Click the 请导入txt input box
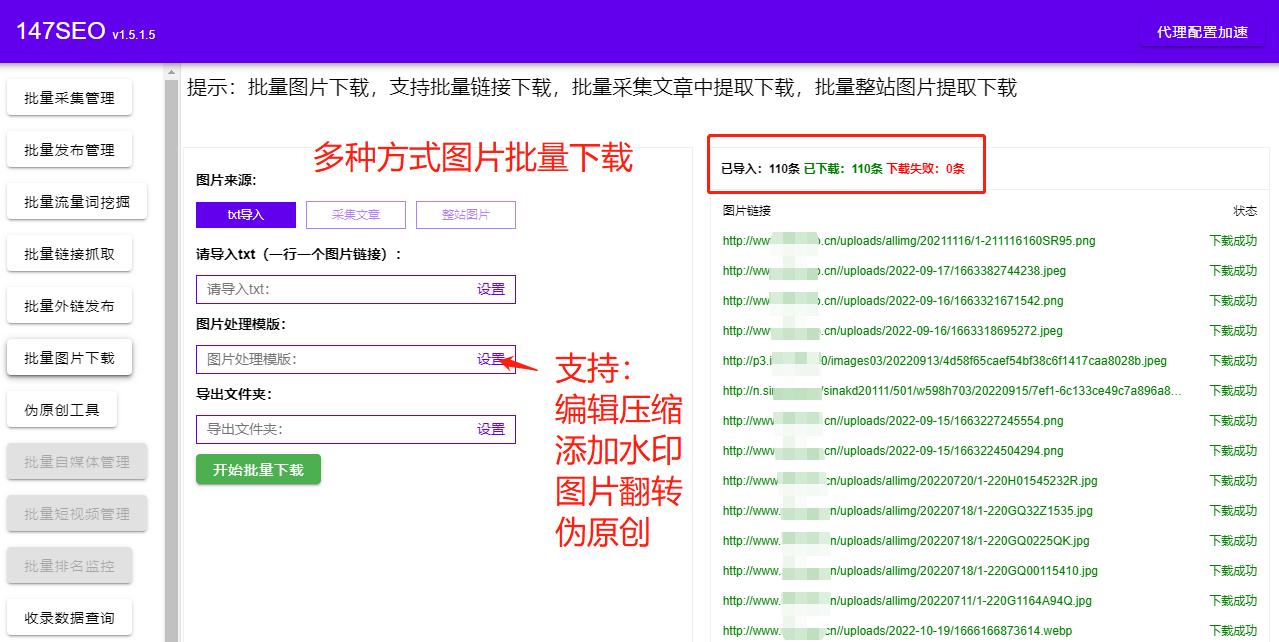The height and width of the screenshot is (642, 1279). 330,289
